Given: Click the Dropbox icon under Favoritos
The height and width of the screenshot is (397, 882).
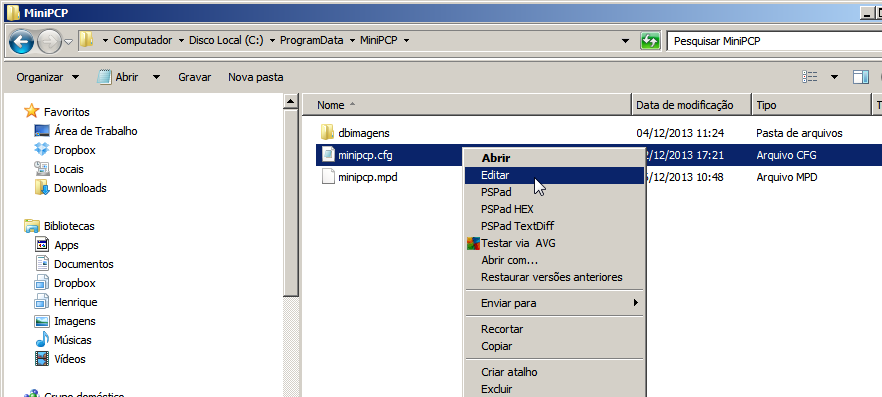Looking at the screenshot, I should tap(42, 150).
